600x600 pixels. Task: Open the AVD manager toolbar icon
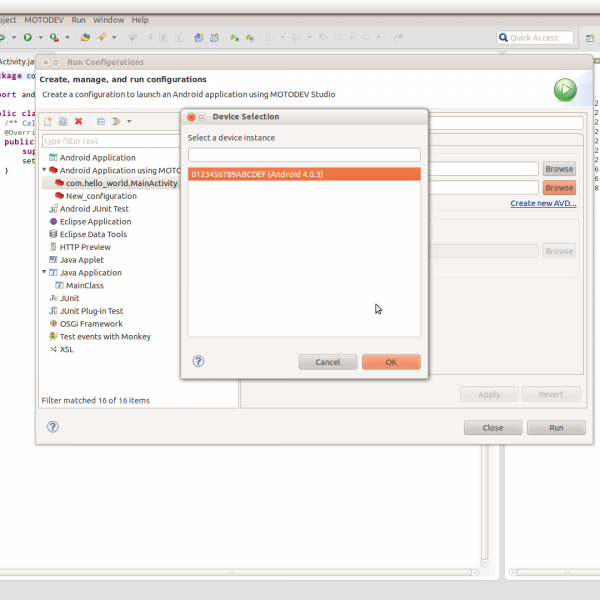click(x=214, y=37)
